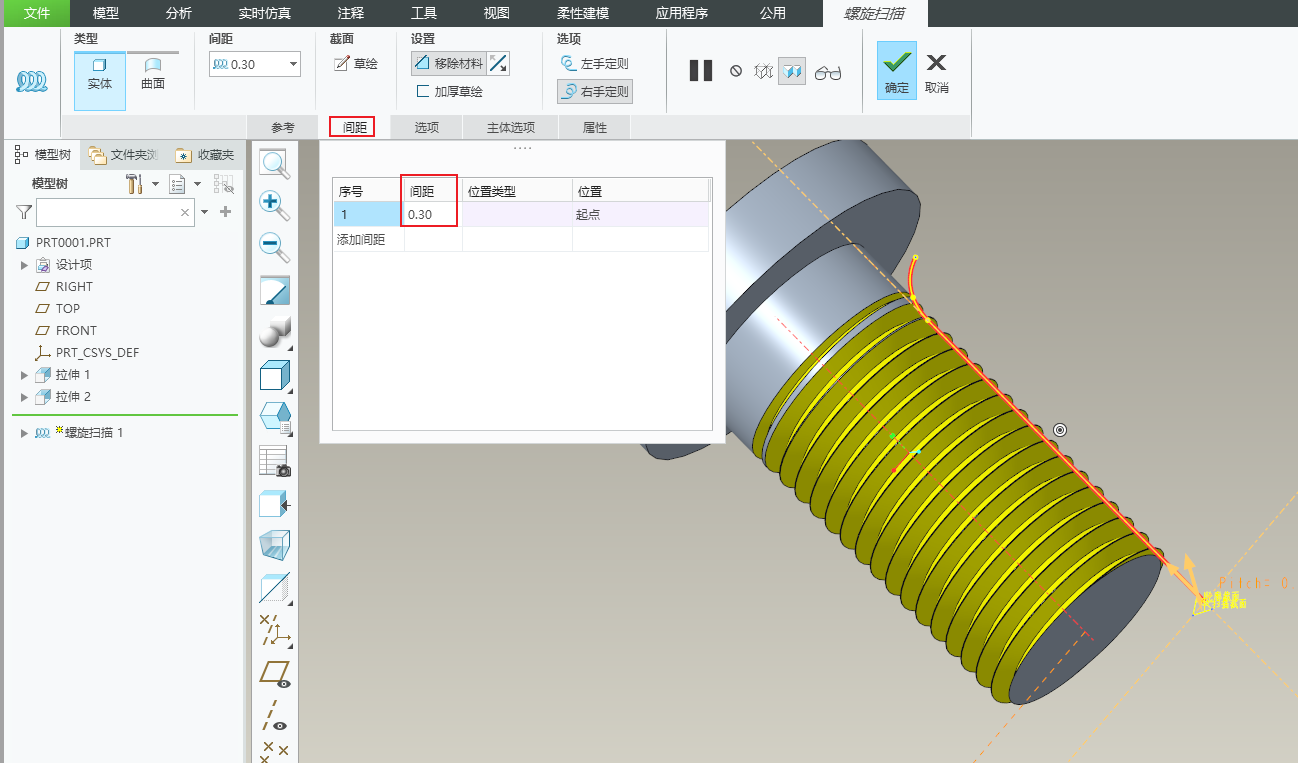The image size is (1298, 763).
Task: Open the rendering options sphere icon
Action: [x=274, y=332]
